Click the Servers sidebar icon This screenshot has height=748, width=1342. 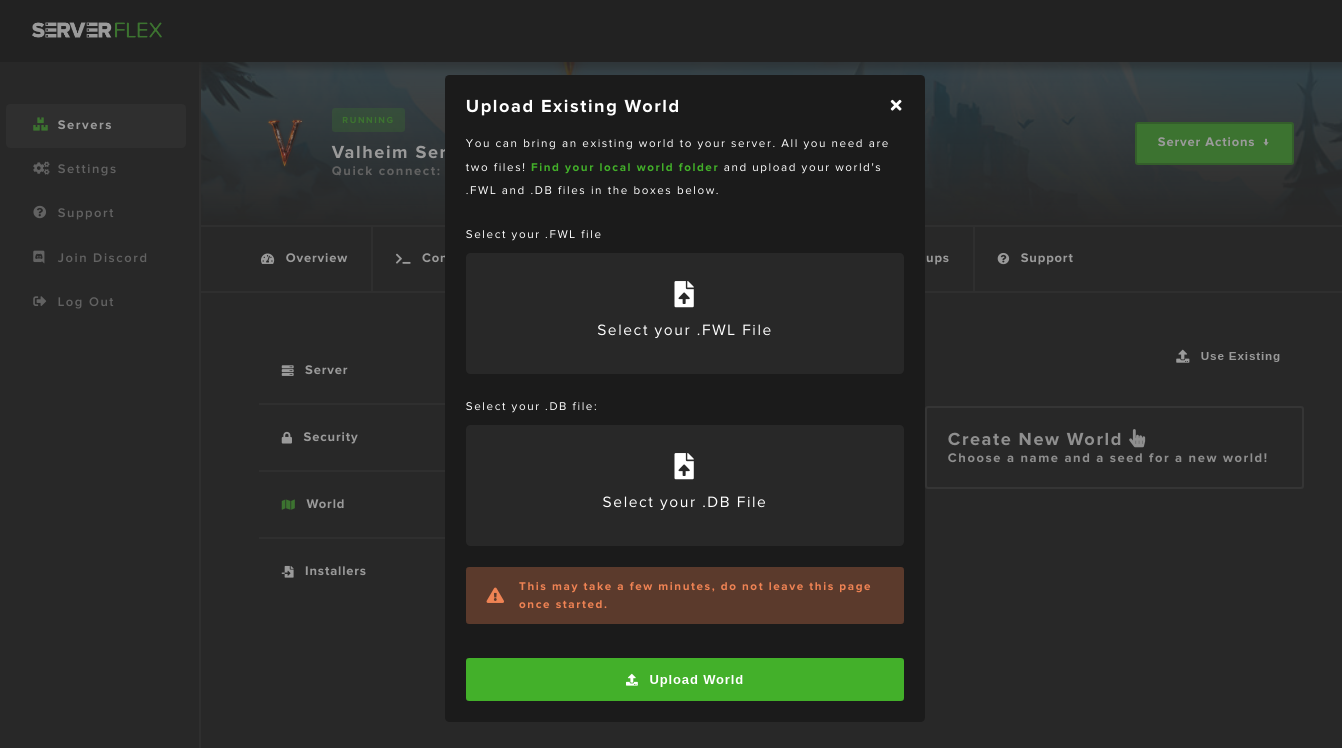click(41, 125)
